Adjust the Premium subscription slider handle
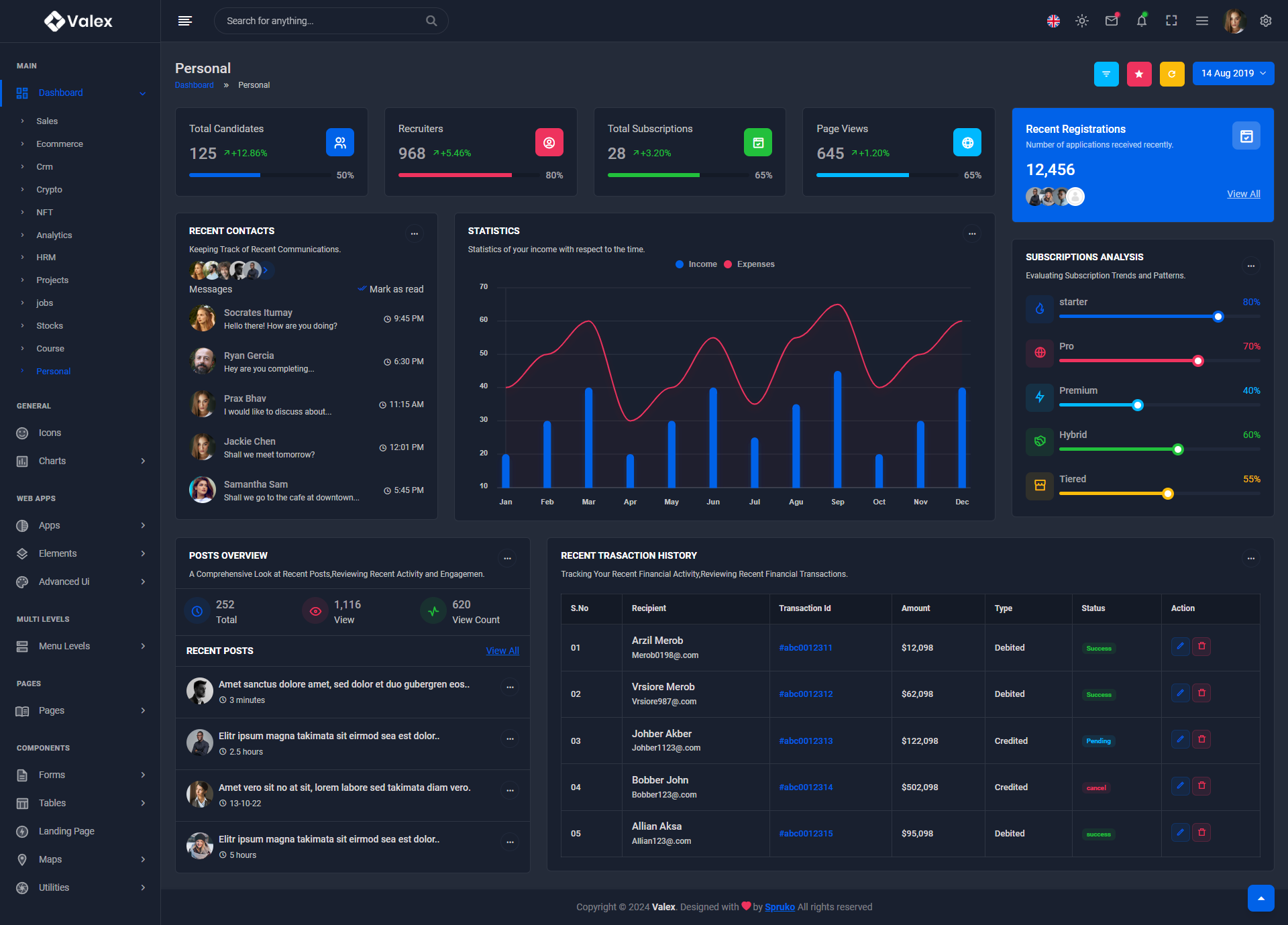The width and height of the screenshot is (1288, 925). (1138, 405)
